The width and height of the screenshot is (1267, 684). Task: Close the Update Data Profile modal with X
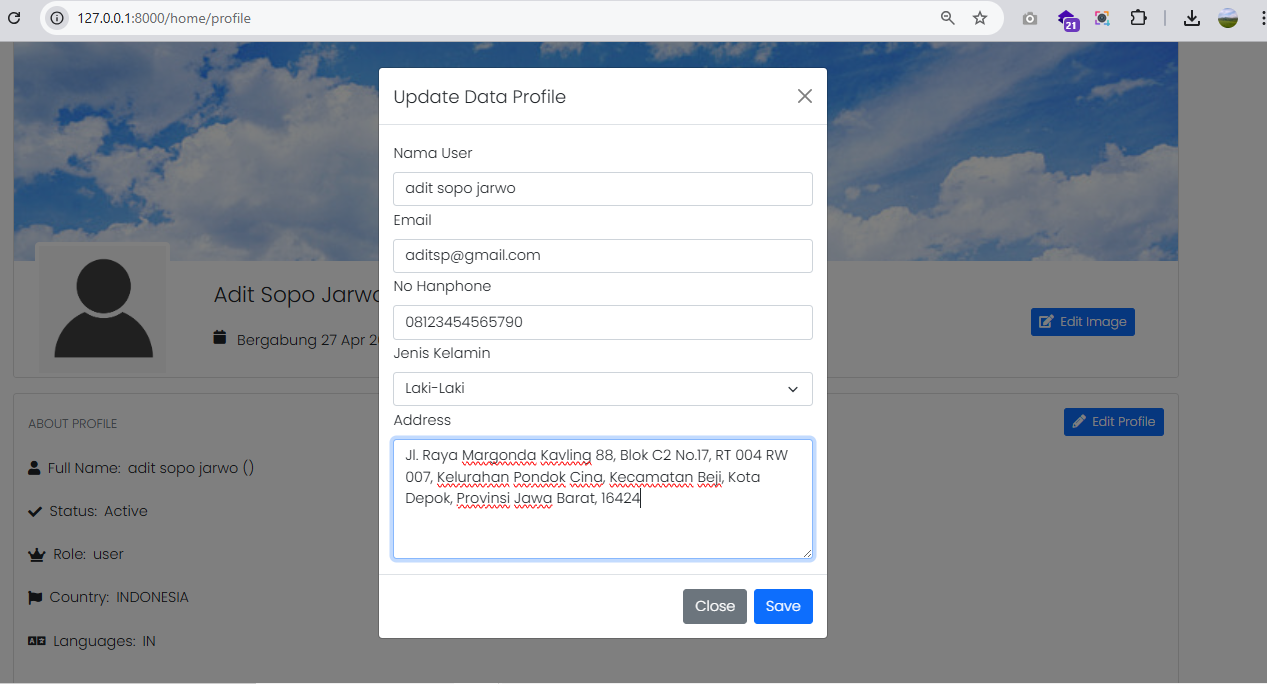tap(804, 96)
